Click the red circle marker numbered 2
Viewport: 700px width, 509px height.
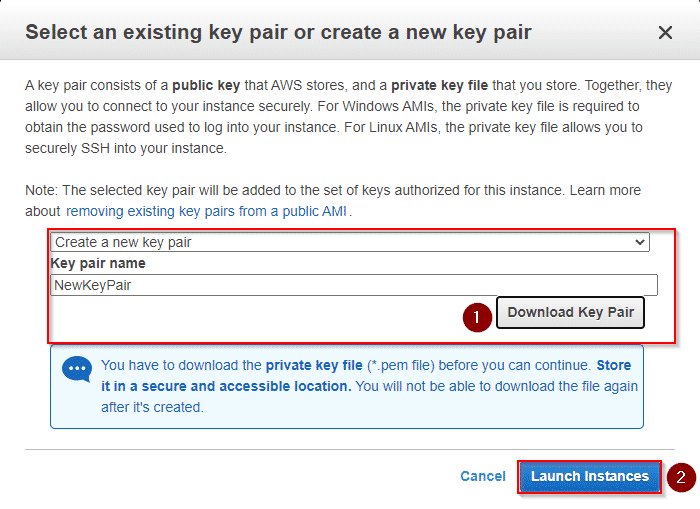click(x=681, y=477)
